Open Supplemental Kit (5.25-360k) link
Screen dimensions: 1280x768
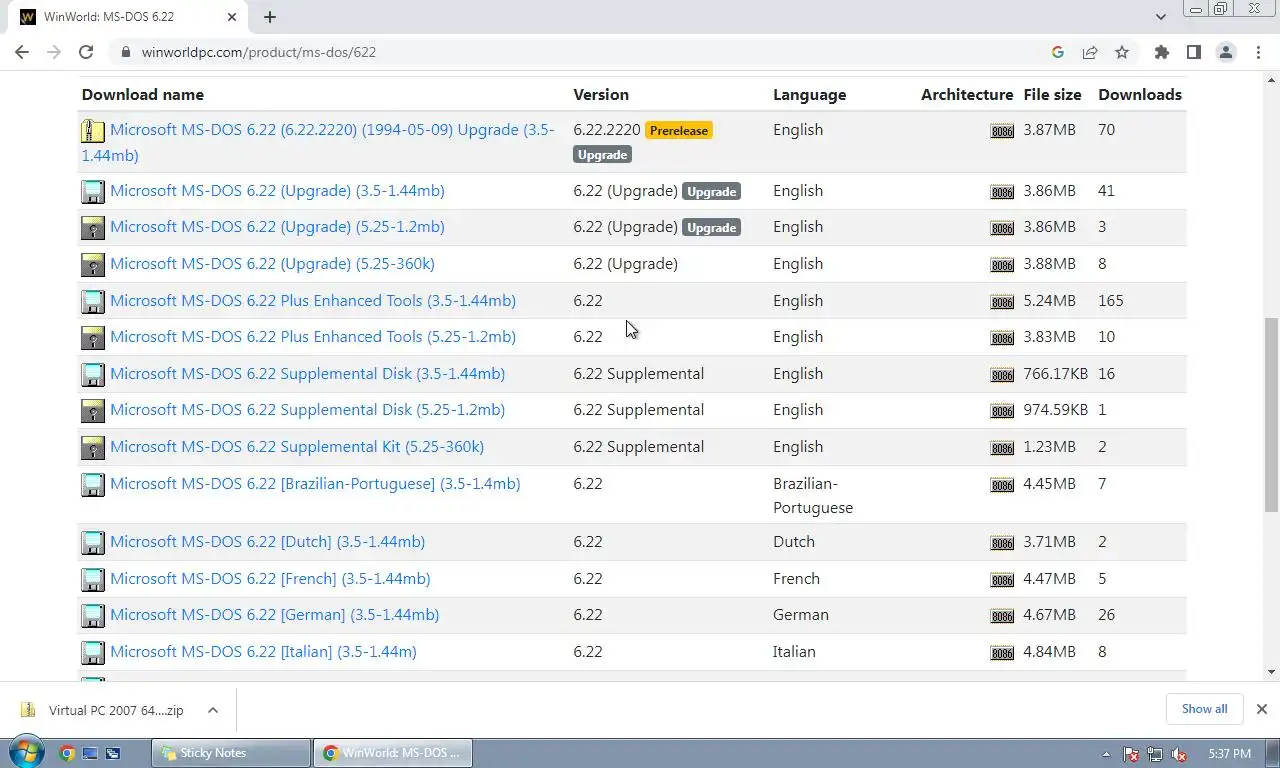point(297,447)
